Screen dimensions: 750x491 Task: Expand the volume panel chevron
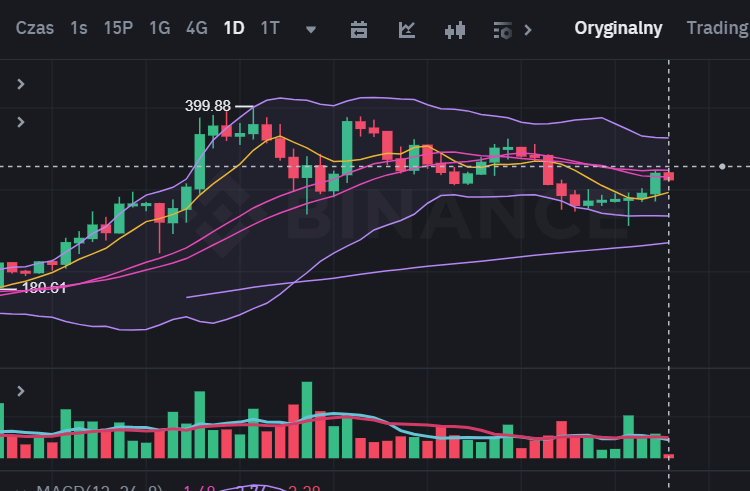pyautogui.click(x=21, y=392)
